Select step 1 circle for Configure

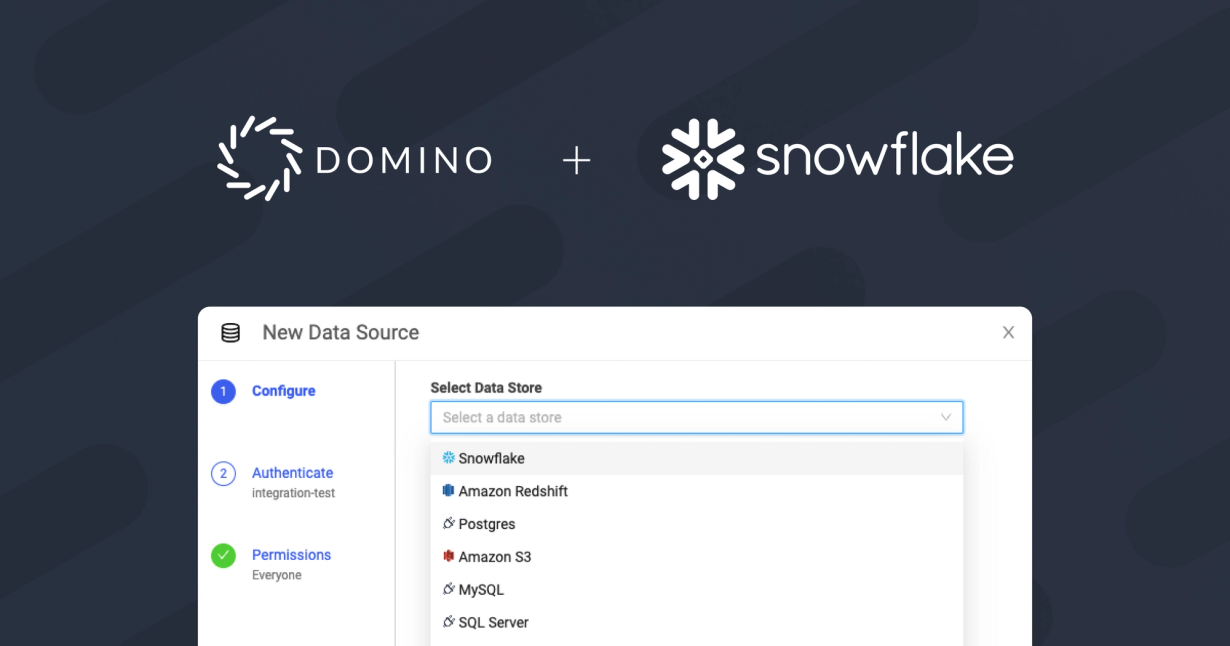223,391
